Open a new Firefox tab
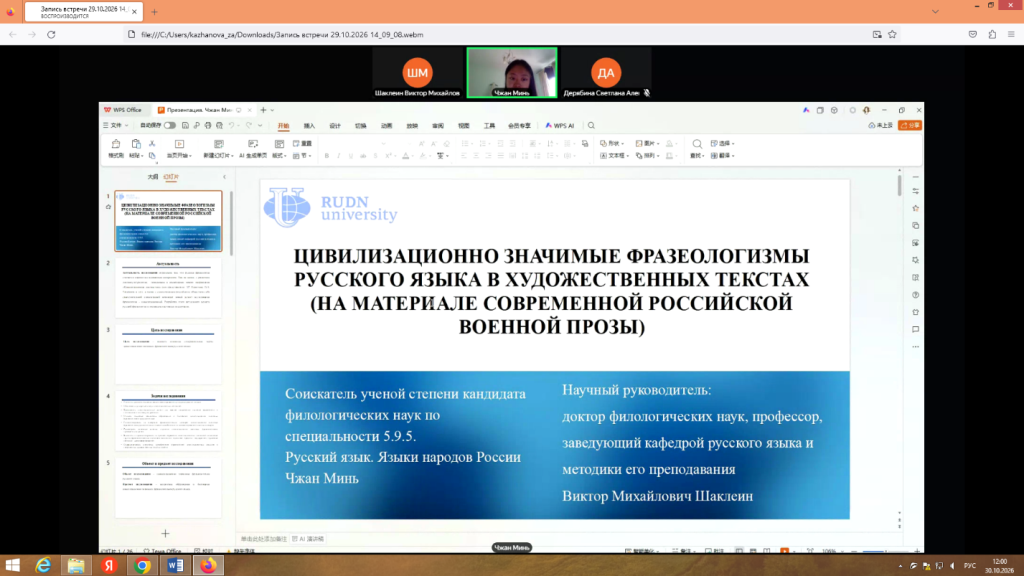Image resolution: width=1024 pixels, height=576 pixels. pos(154,12)
